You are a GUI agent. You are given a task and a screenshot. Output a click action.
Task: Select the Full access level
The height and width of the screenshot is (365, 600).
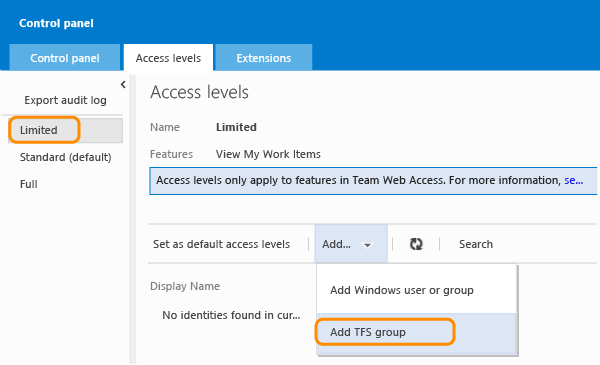(x=29, y=184)
